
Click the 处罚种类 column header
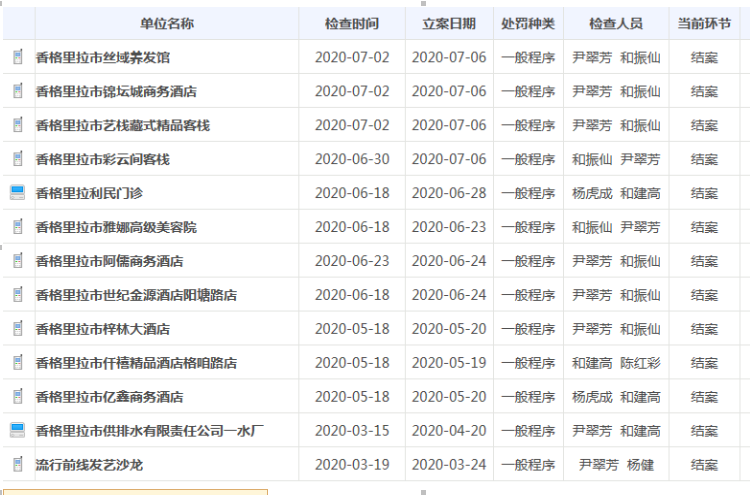tap(528, 23)
